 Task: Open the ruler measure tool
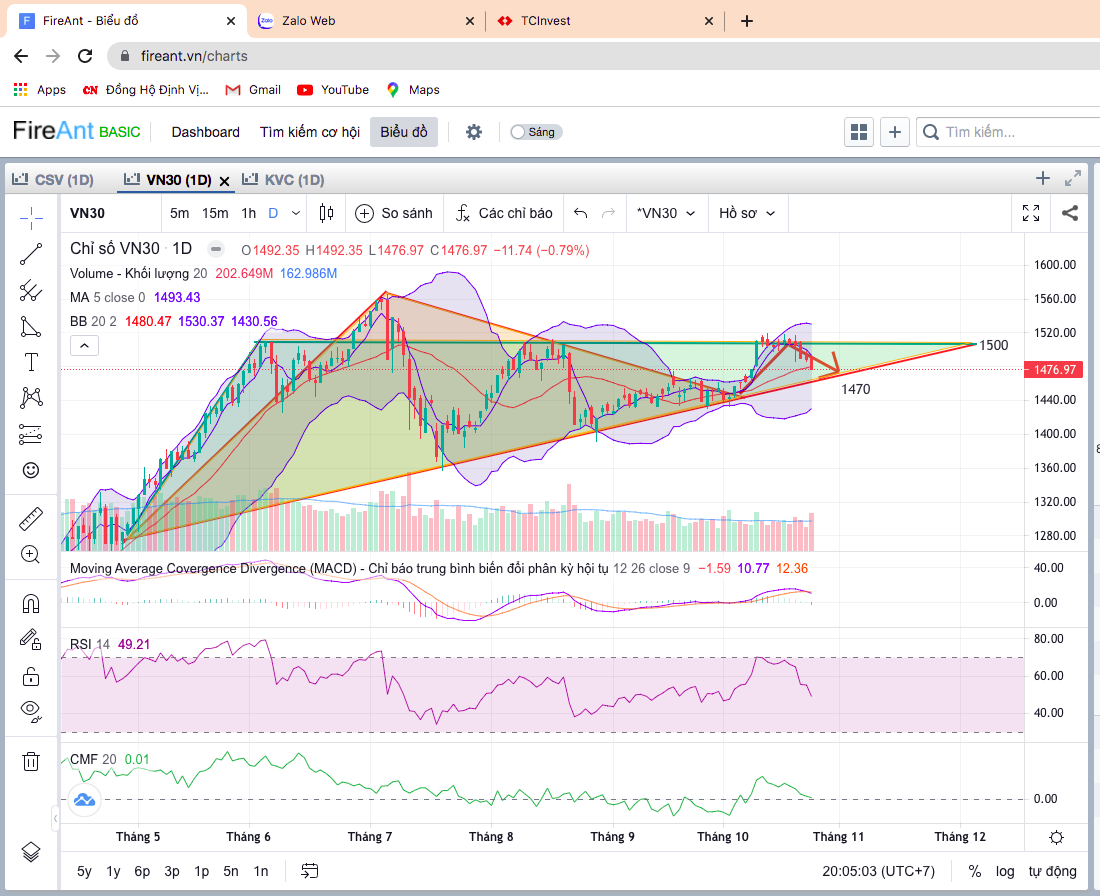pos(30,519)
